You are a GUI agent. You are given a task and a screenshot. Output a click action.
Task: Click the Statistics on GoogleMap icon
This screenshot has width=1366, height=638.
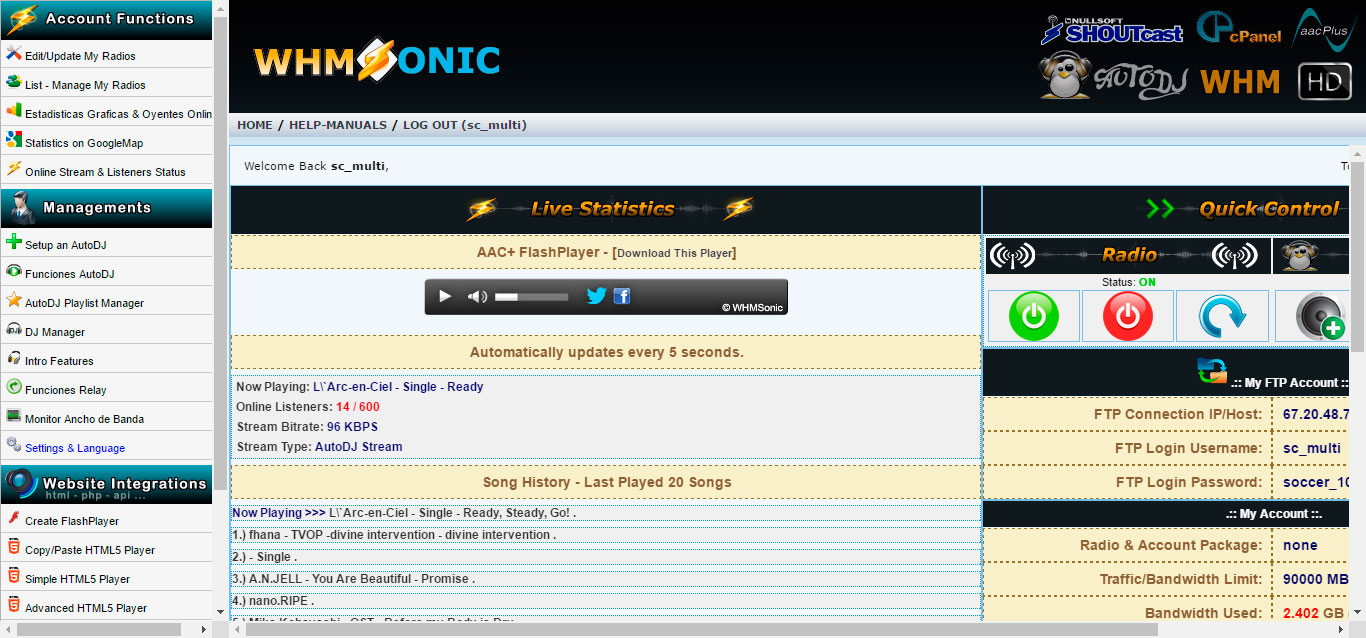coord(14,141)
